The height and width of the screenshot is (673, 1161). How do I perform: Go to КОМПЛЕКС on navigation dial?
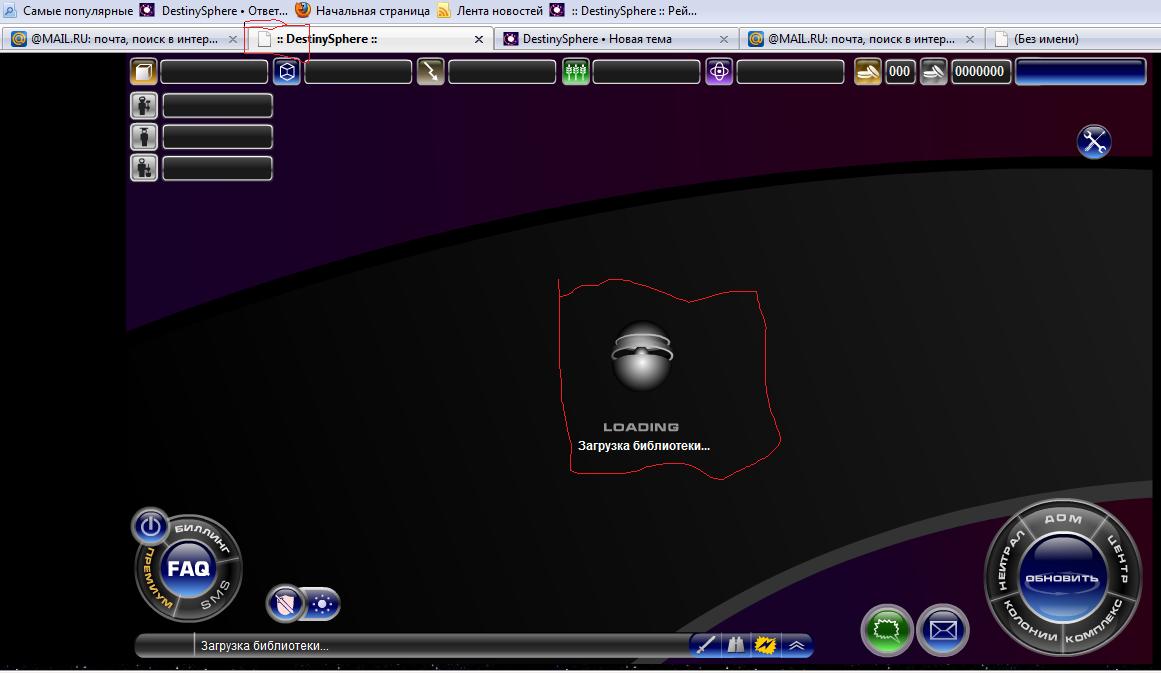pyautogui.click(x=1094, y=622)
